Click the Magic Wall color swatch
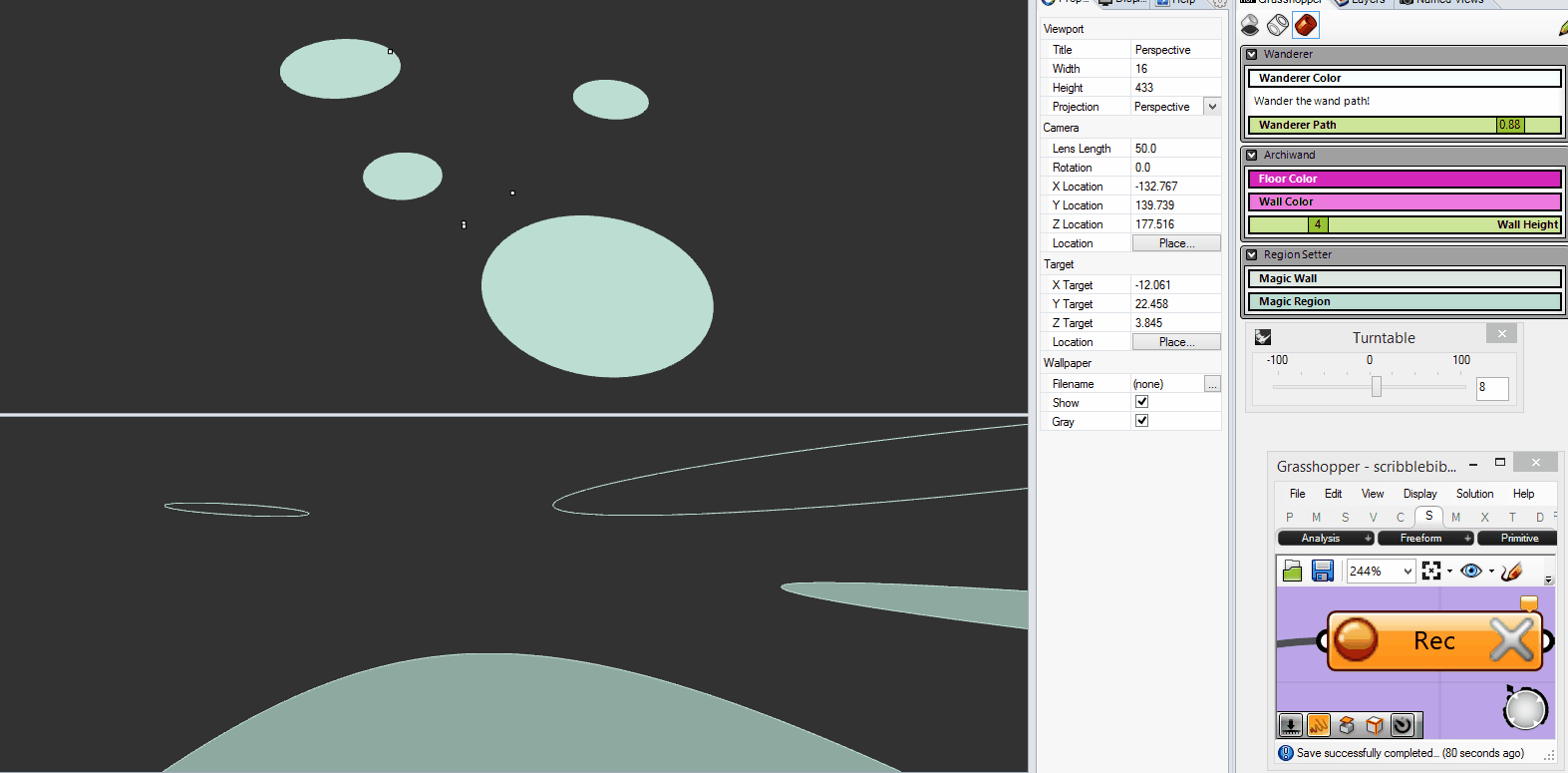 coord(1405,278)
